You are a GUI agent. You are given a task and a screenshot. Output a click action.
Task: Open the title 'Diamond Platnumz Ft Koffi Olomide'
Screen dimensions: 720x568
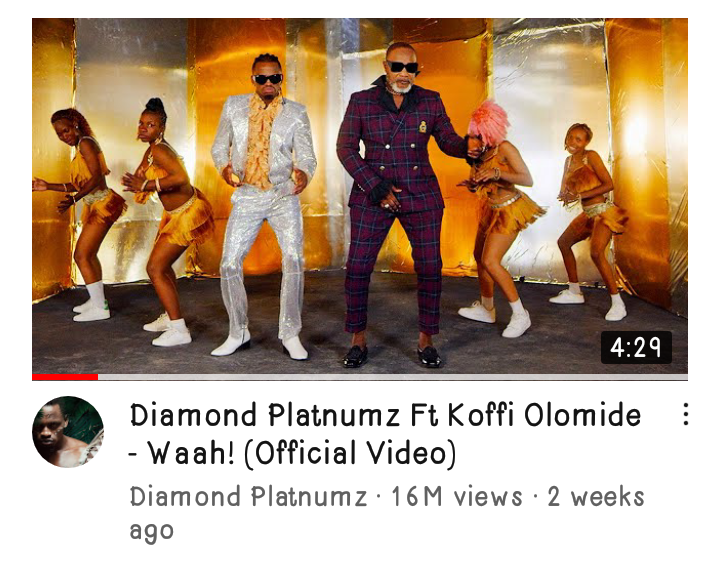coord(385,415)
